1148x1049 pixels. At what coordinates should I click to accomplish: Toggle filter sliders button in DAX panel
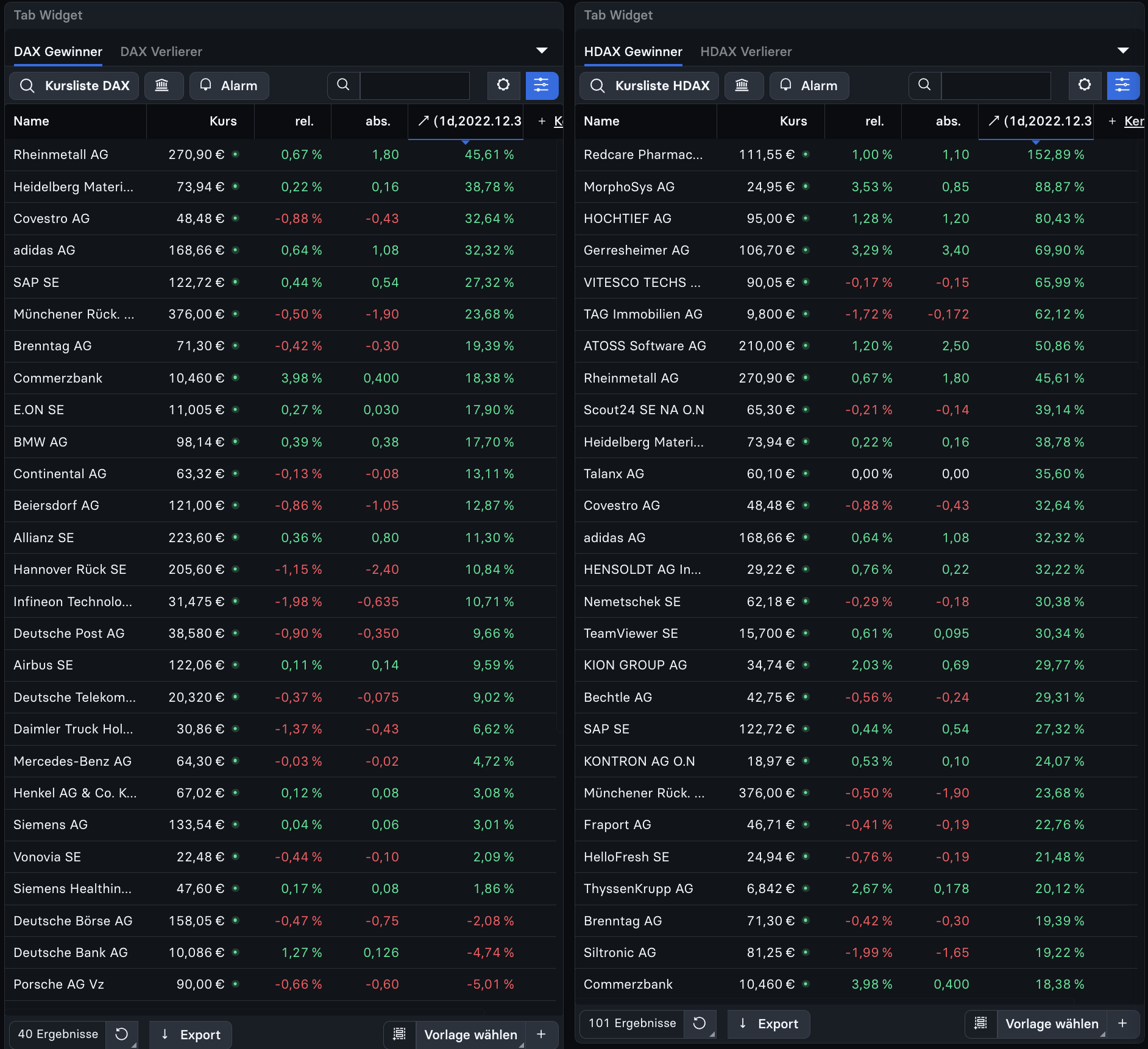point(542,85)
